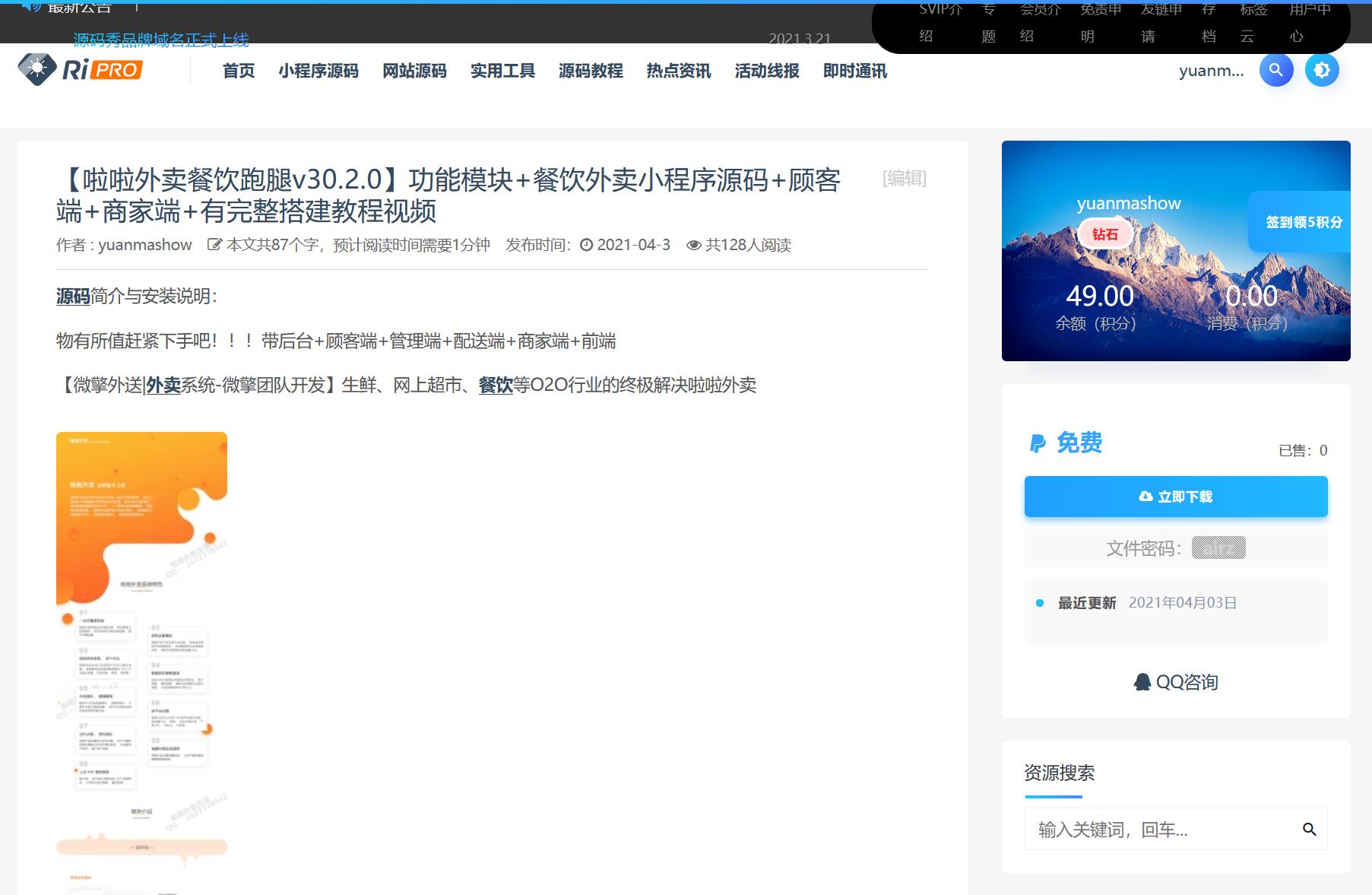Select 源码教程 in the navbar
The image size is (1372, 895).
591,71
